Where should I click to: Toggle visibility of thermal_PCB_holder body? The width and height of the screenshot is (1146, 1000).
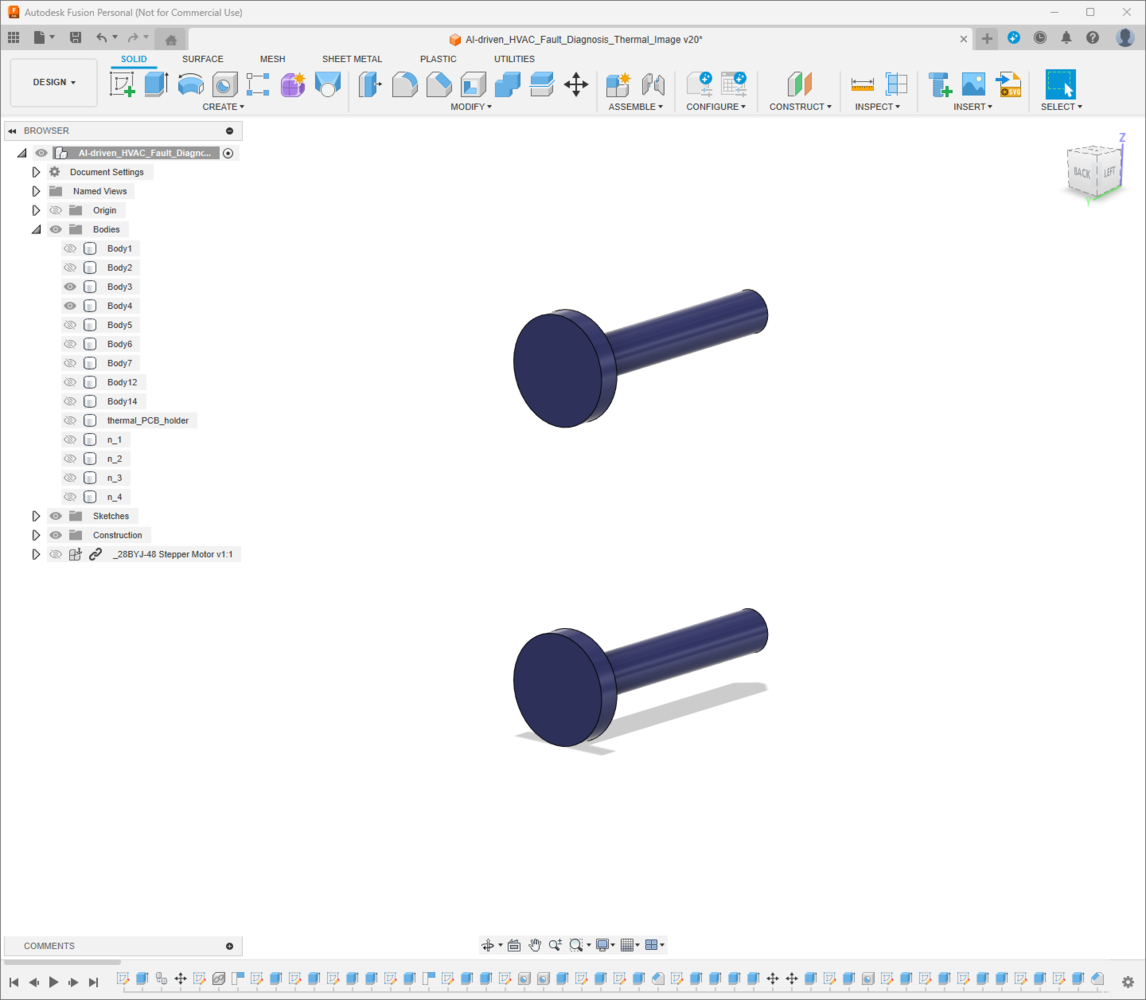[70, 420]
